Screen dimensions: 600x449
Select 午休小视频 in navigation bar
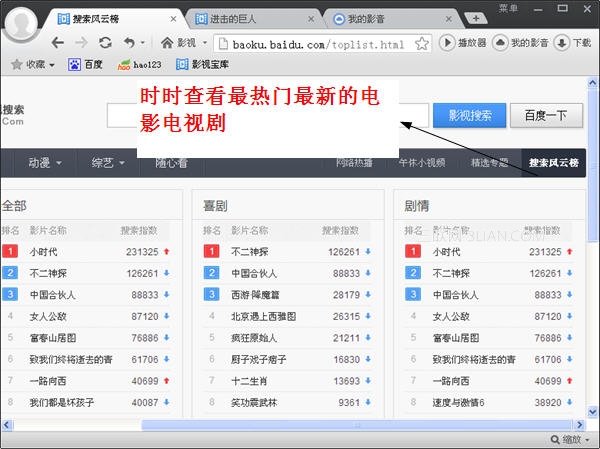[422, 163]
